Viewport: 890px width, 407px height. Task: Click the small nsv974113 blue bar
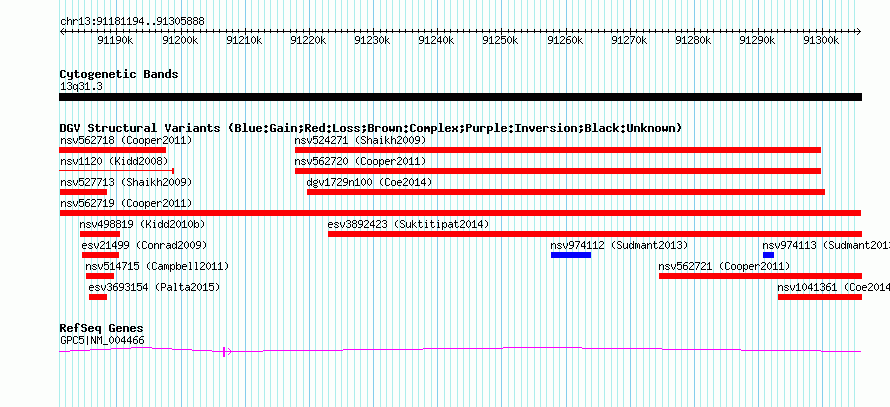coord(769,255)
